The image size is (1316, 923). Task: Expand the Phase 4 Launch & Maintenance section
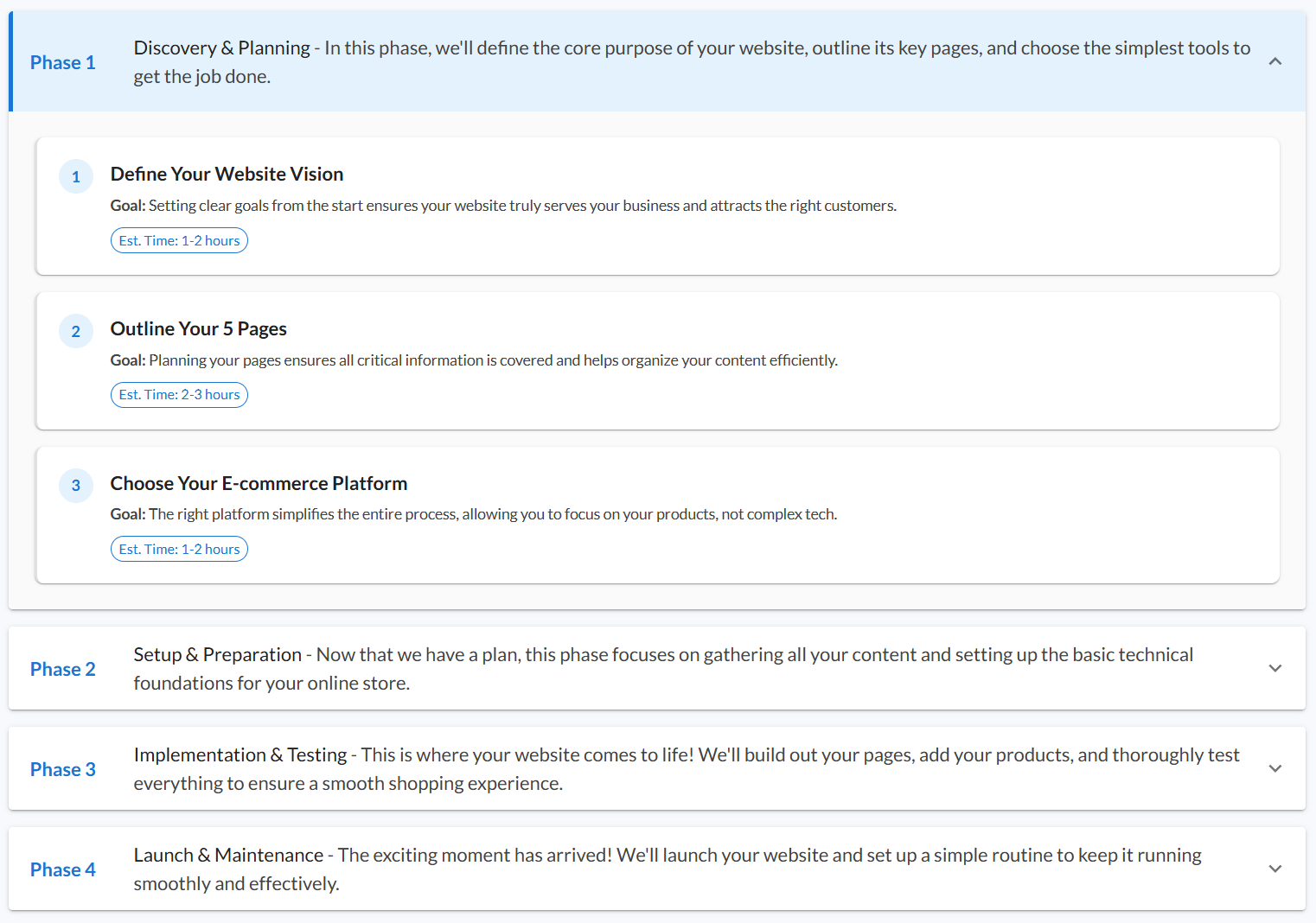tap(1274, 868)
